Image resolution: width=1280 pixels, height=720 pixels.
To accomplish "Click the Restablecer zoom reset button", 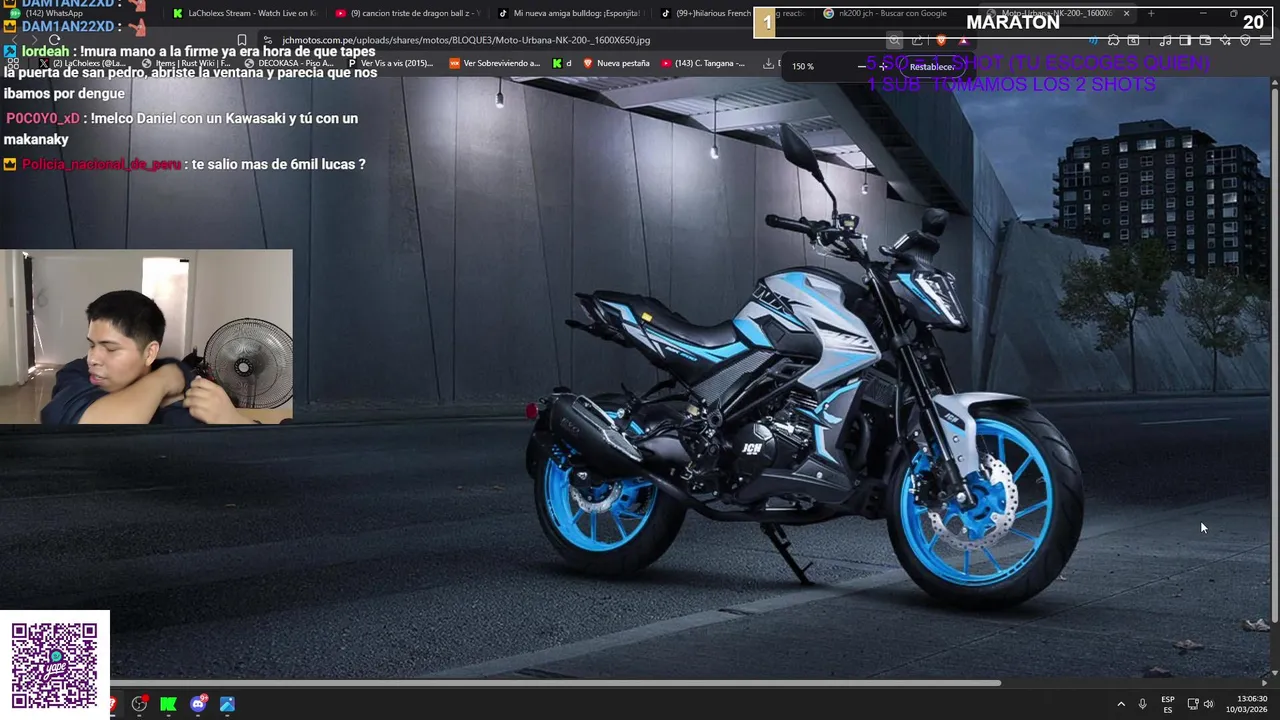I will pyautogui.click(x=931, y=66).
